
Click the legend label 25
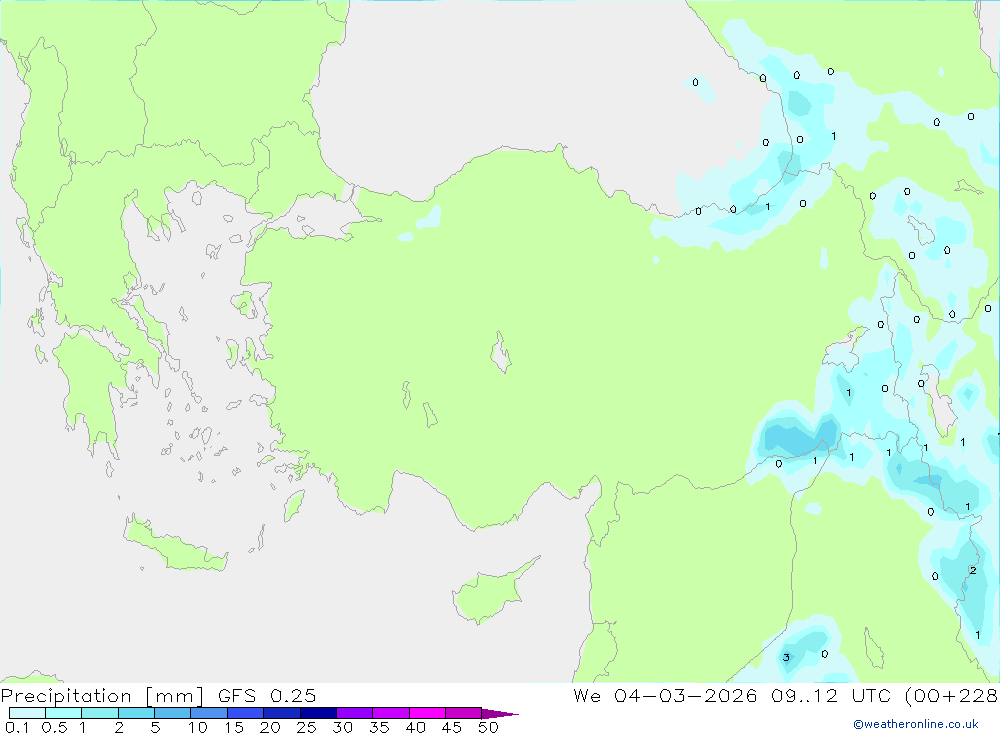click(307, 727)
